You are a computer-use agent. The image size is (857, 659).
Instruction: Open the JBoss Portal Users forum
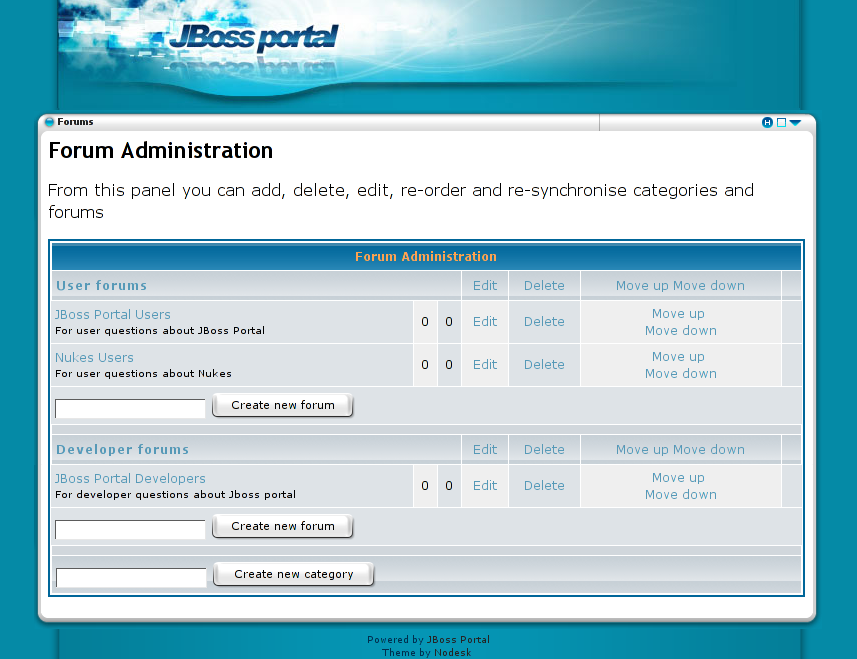113,314
